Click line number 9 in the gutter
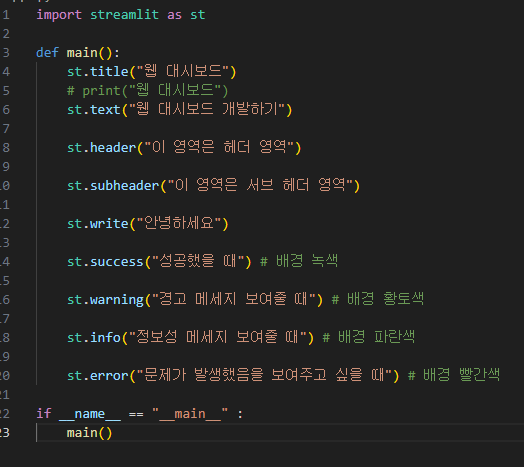This screenshot has width=524, height=467. pos(6,166)
